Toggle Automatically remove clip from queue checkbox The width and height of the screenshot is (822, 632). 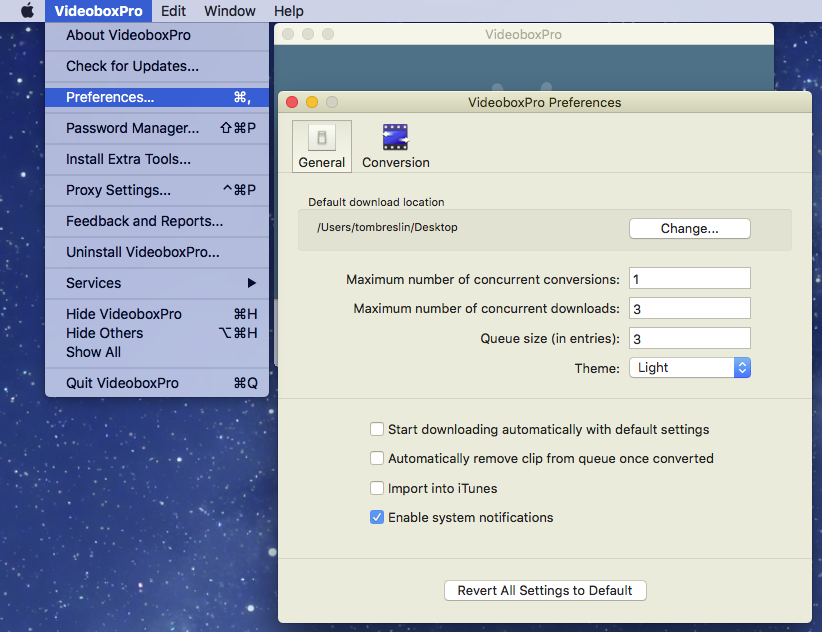(376, 459)
